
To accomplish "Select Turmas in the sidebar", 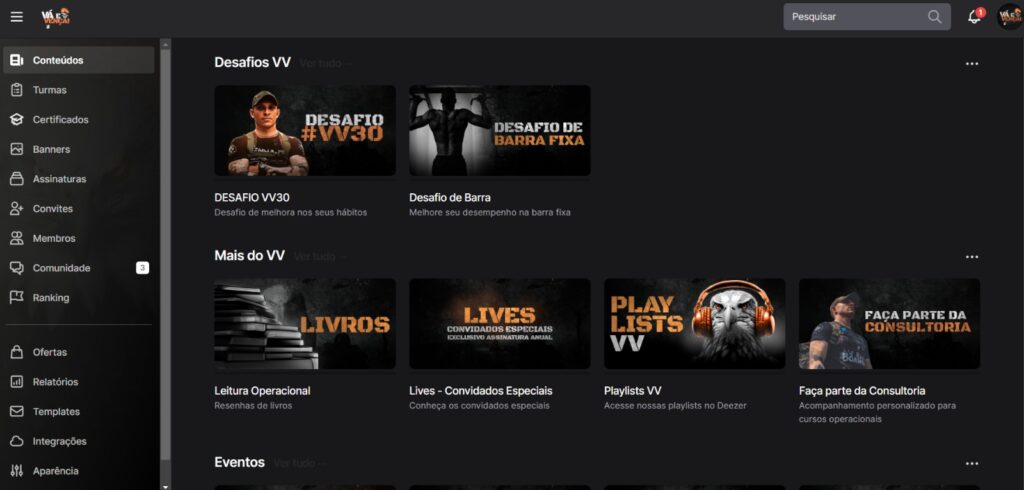I will [49, 90].
